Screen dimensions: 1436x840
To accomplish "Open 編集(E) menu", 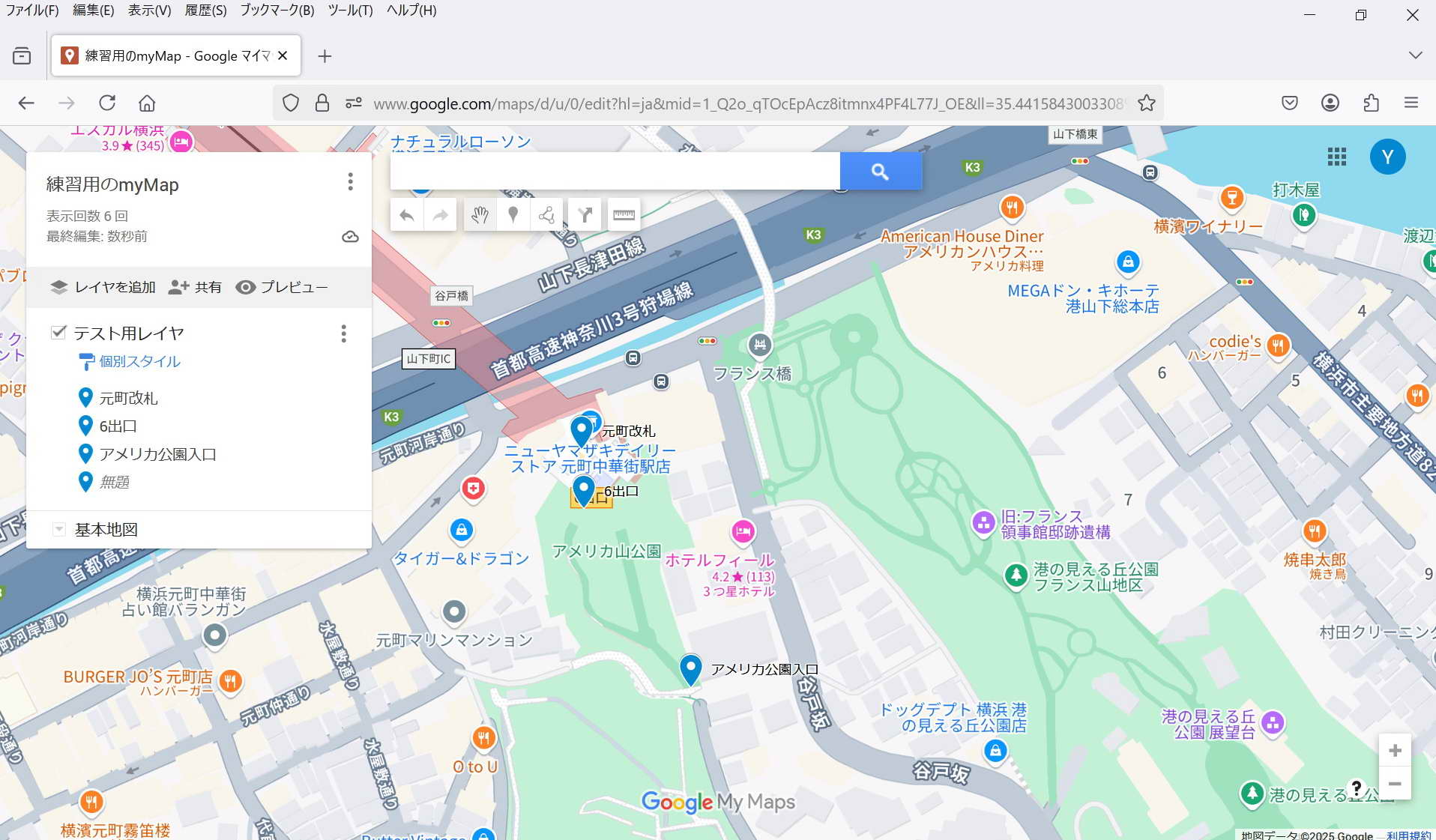I will [x=94, y=10].
